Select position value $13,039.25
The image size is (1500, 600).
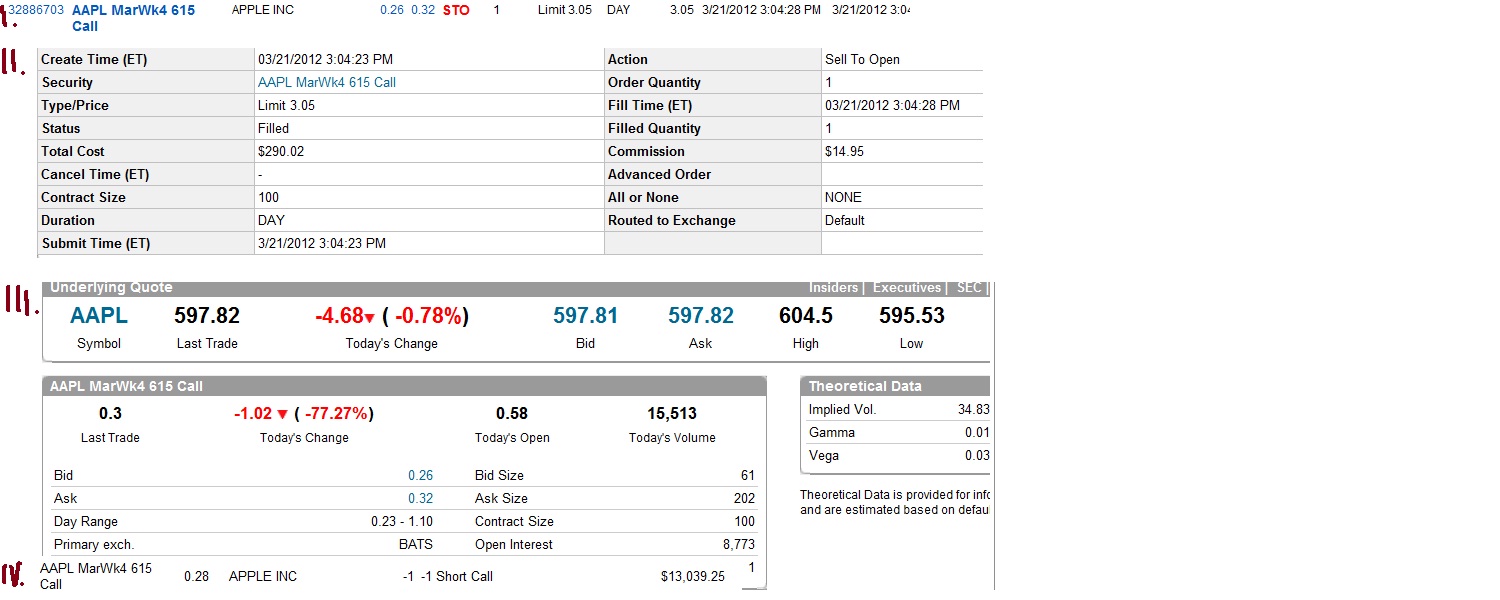click(x=693, y=577)
